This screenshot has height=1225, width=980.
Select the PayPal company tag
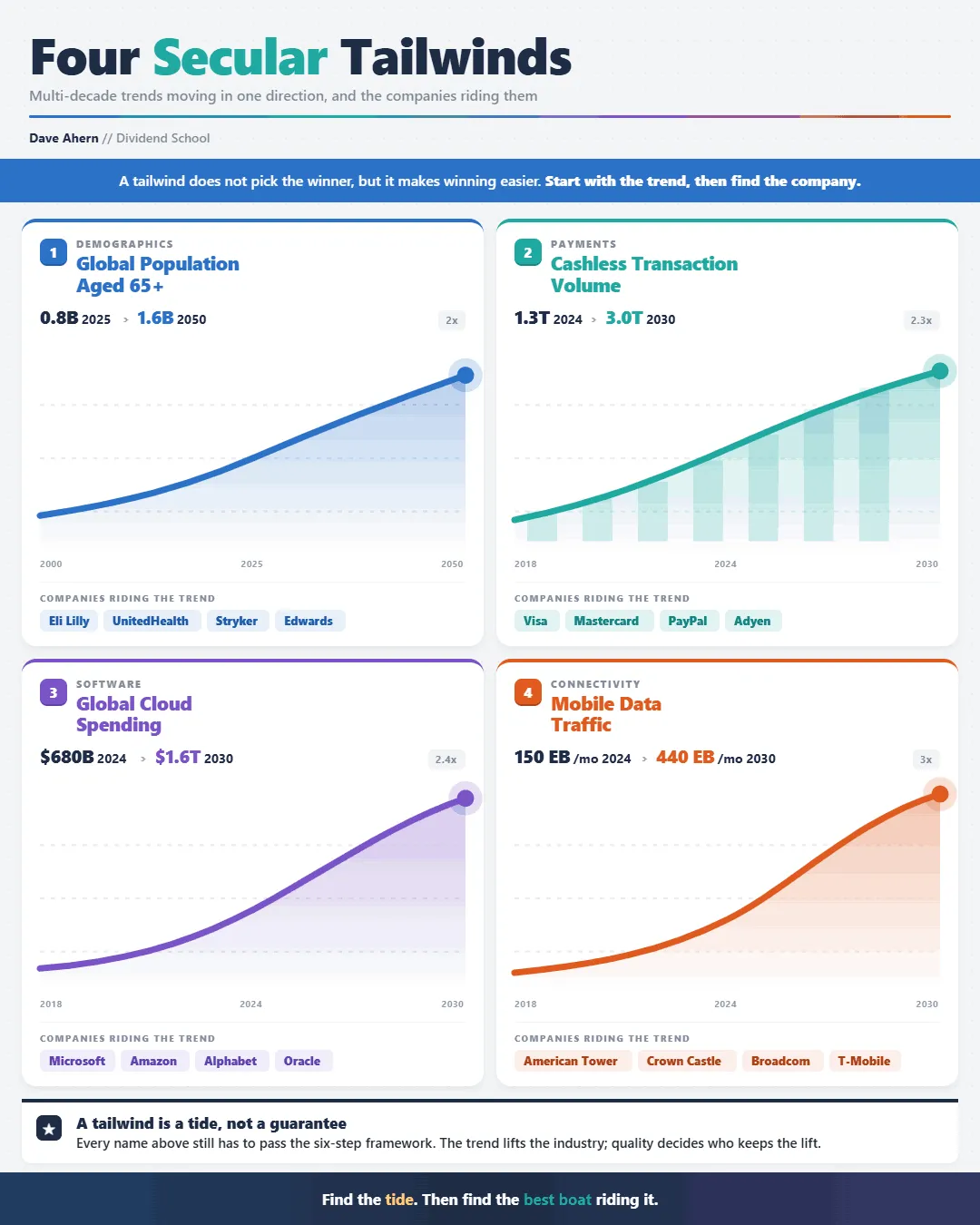point(688,621)
